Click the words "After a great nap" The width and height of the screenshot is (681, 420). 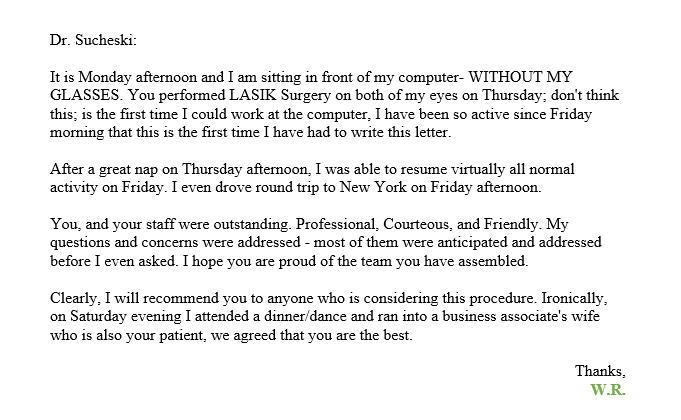[x=104, y=169]
